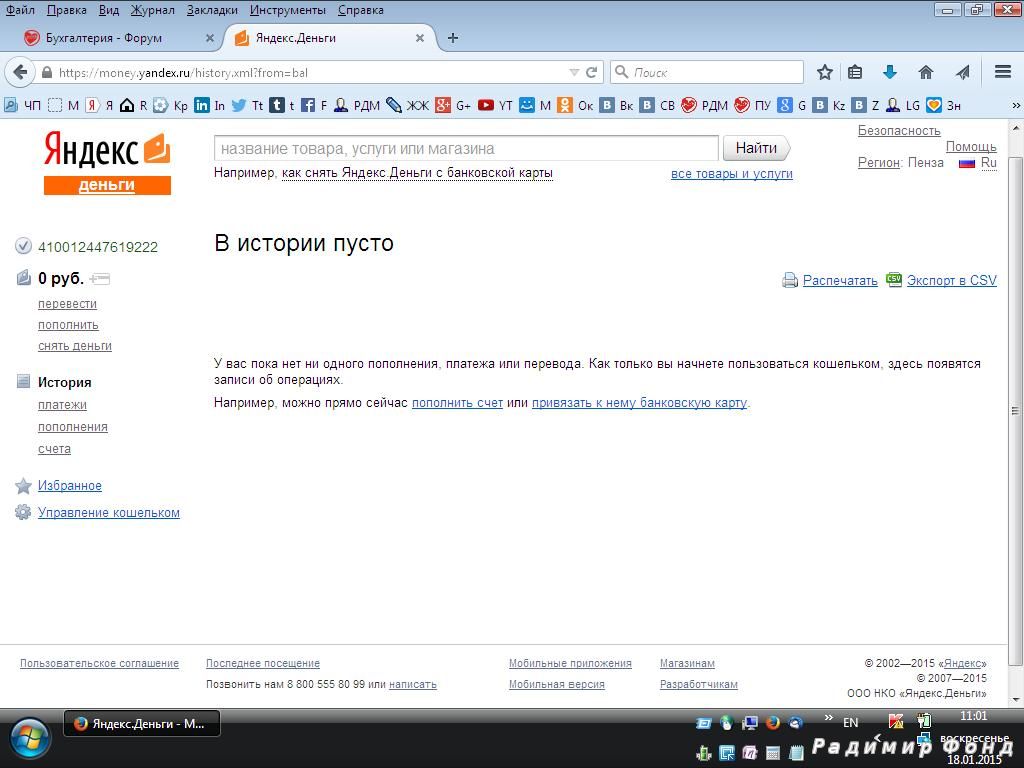Click the CSV icon beside Экспорт в CSV
Screen dimensions: 1024x768
(894, 280)
